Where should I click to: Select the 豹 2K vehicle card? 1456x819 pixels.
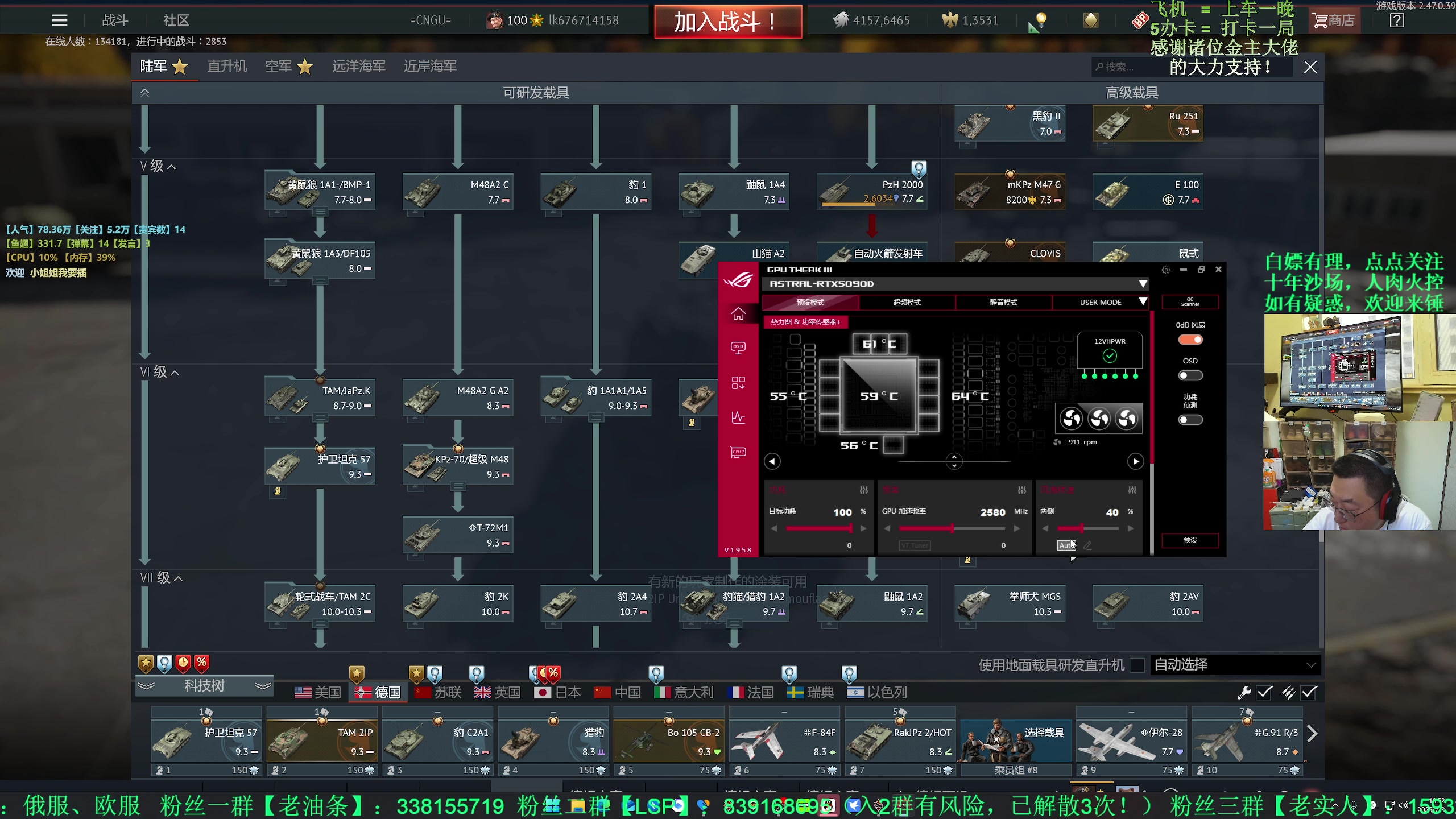click(457, 603)
